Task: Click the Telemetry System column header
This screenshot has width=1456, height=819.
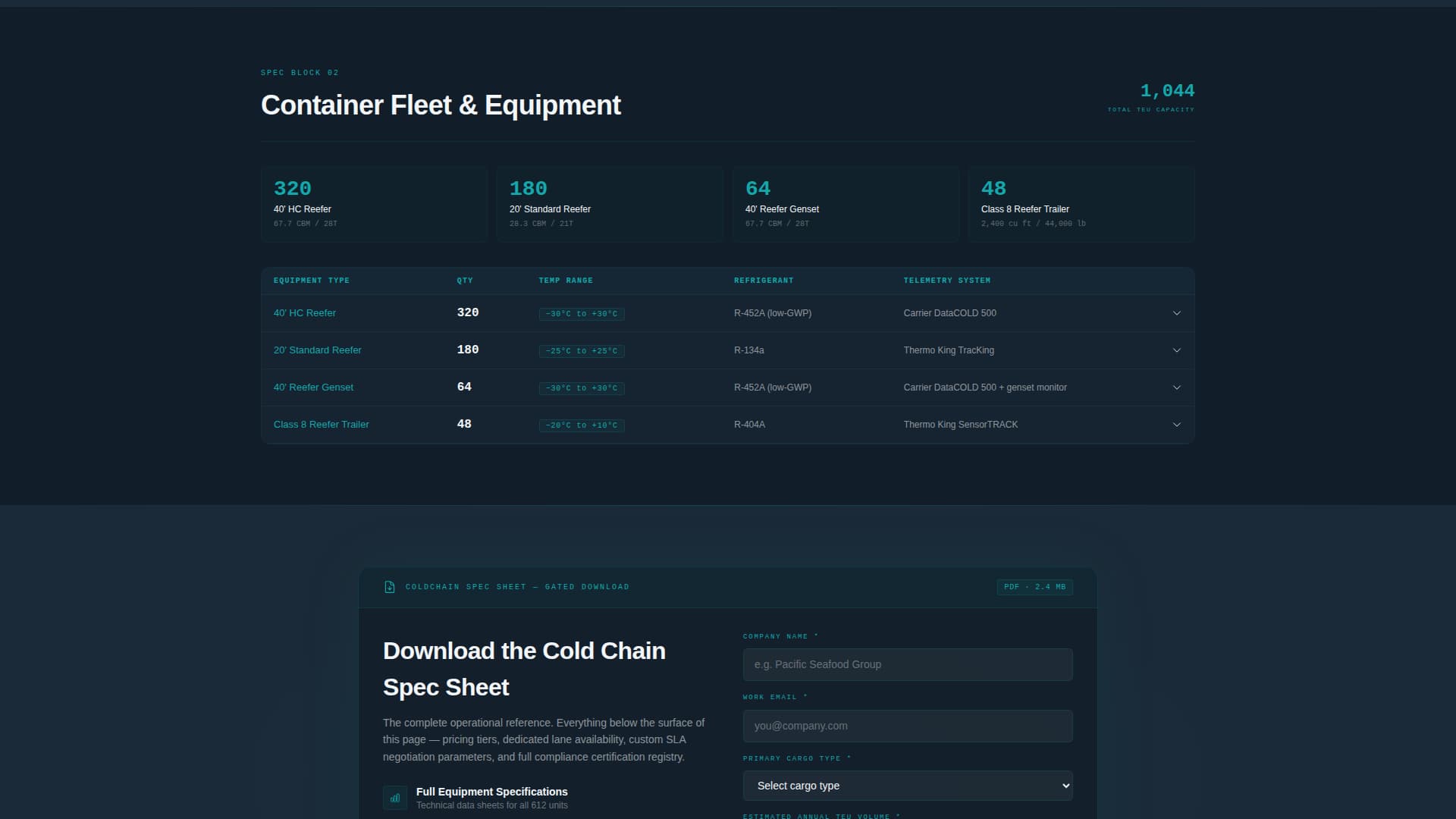Action: point(946,281)
